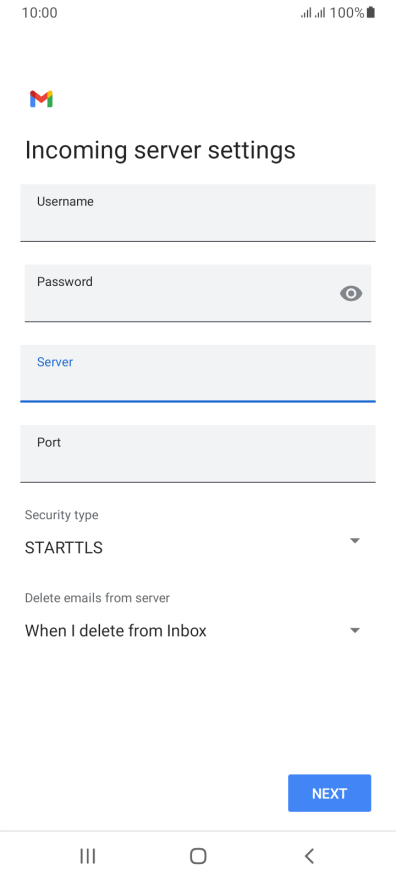Focus the Password input field
396x880 pixels.
pyautogui.click(x=198, y=293)
